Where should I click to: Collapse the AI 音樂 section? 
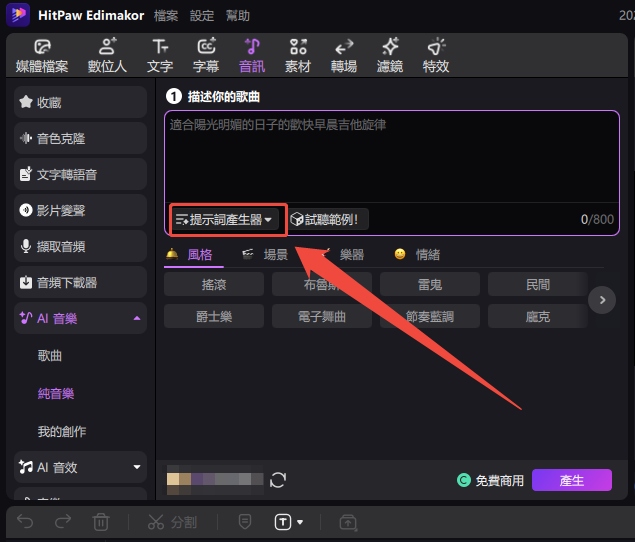point(137,318)
